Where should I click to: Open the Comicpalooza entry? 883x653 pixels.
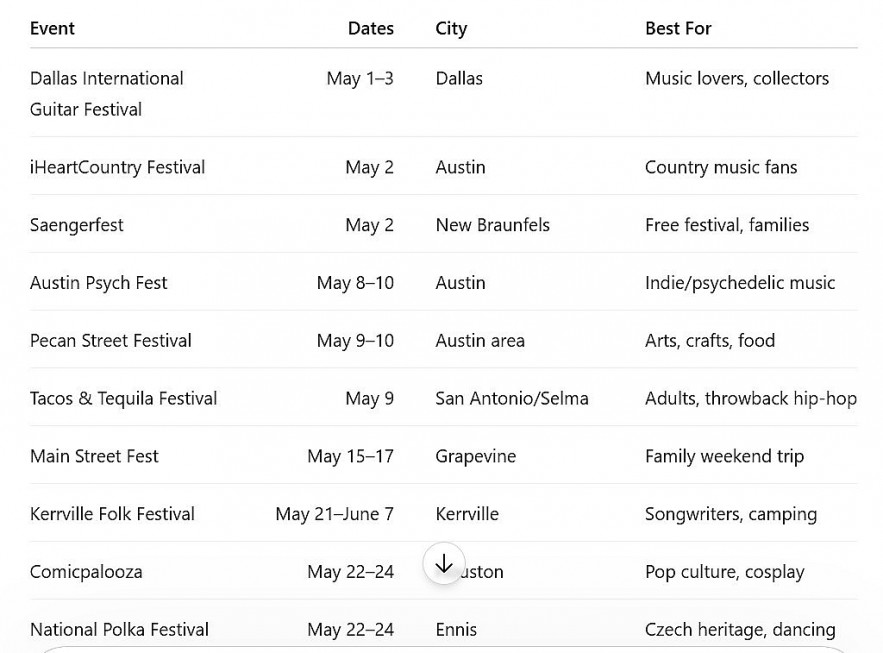[x=86, y=572]
